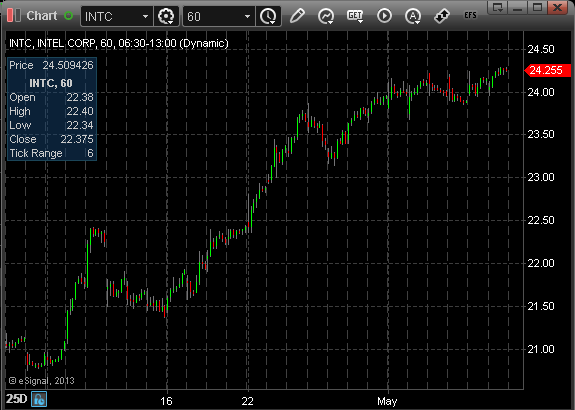Click the GET tools icon
The width and height of the screenshot is (575, 410).
tap(355, 16)
